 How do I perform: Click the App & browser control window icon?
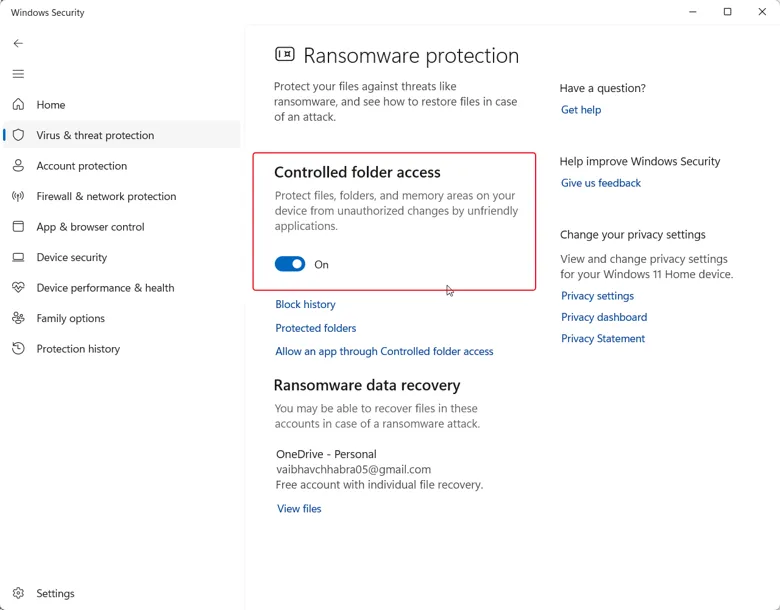[18, 227]
